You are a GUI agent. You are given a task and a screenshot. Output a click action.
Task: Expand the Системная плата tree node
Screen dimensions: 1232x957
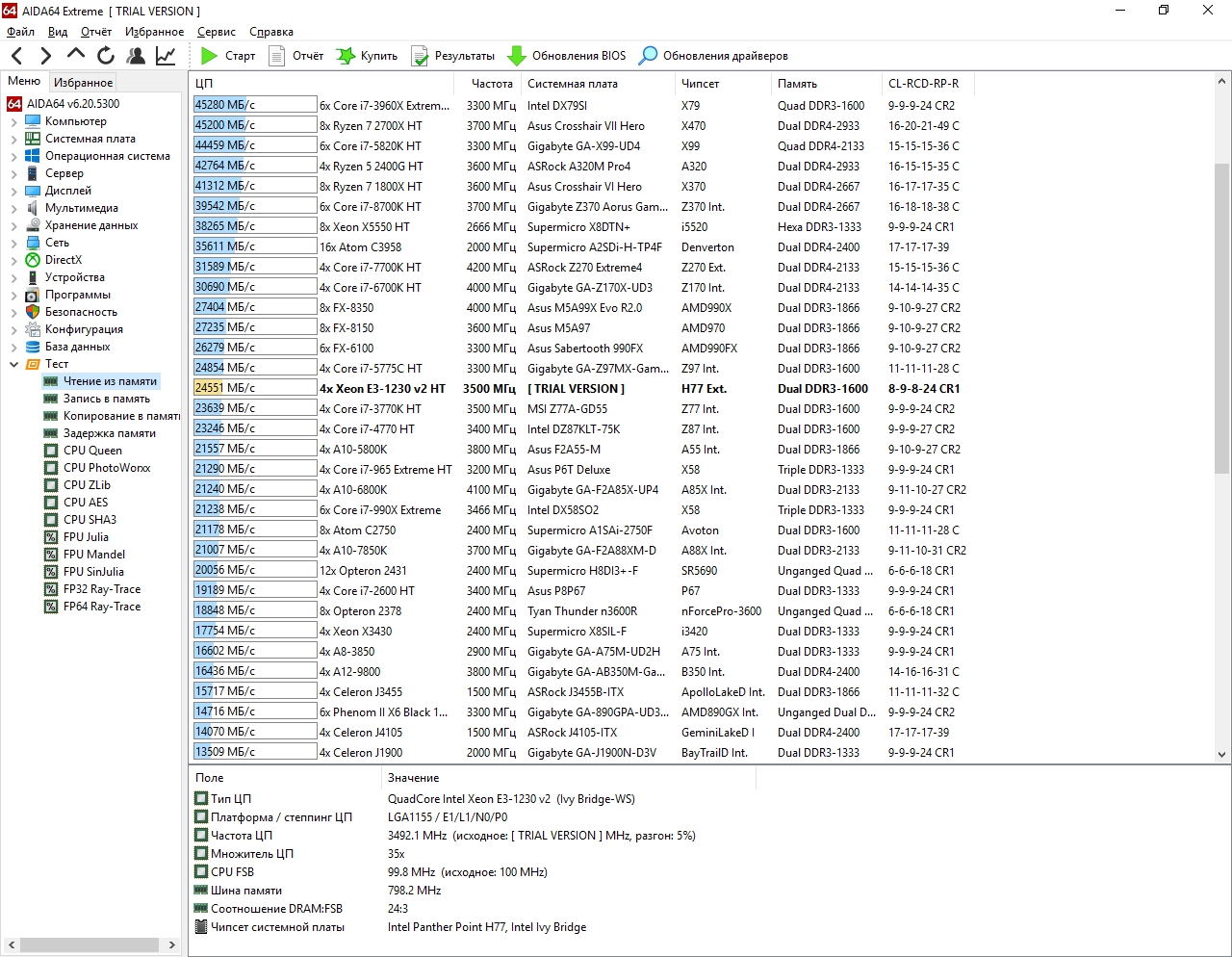(13, 139)
